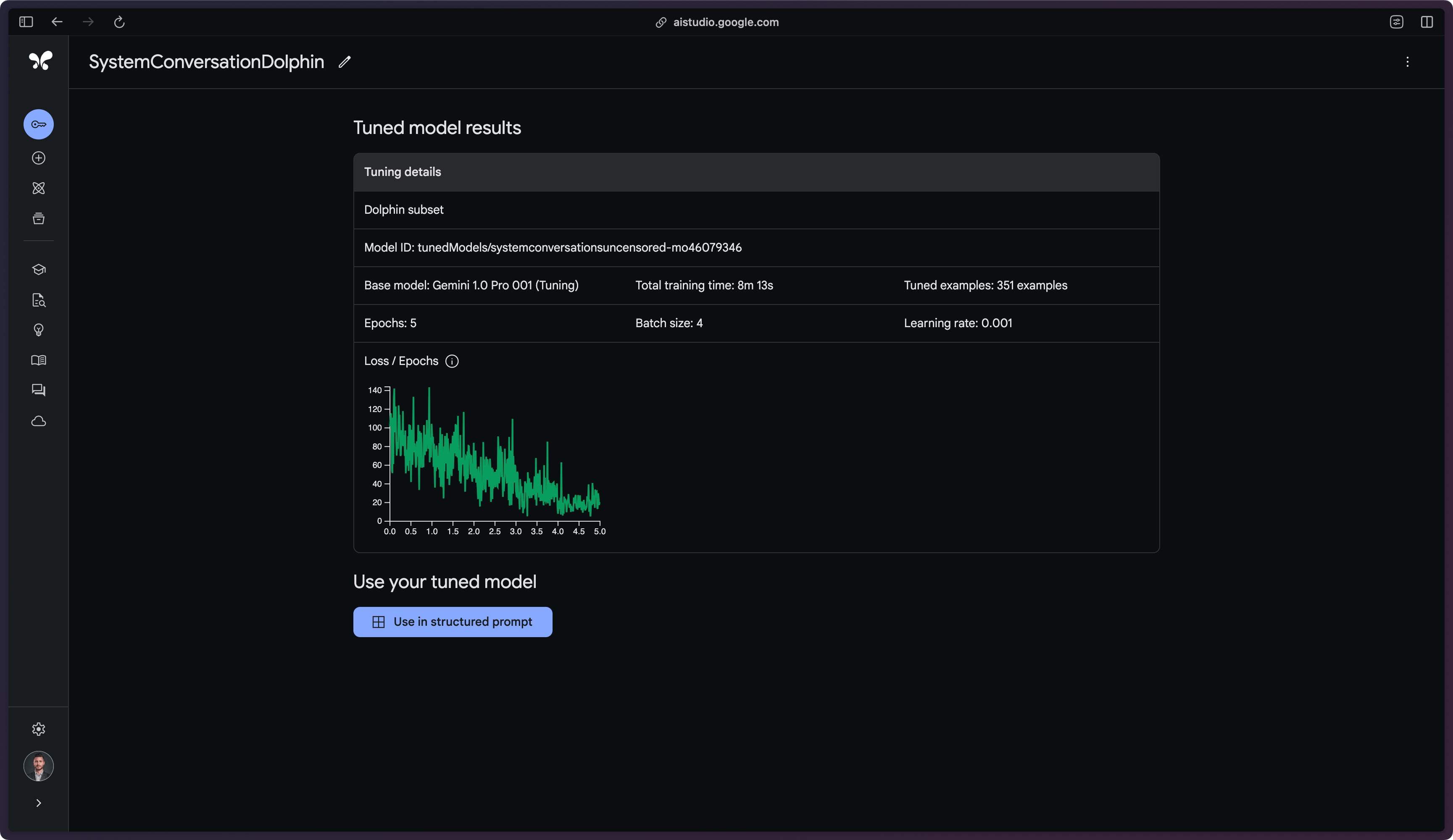Image resolution: width=1453 pixels, height=840 pixels.
Task: Click the feedback chat icon in sidebar
Action: pyautogui.click(x=38, y=390)
